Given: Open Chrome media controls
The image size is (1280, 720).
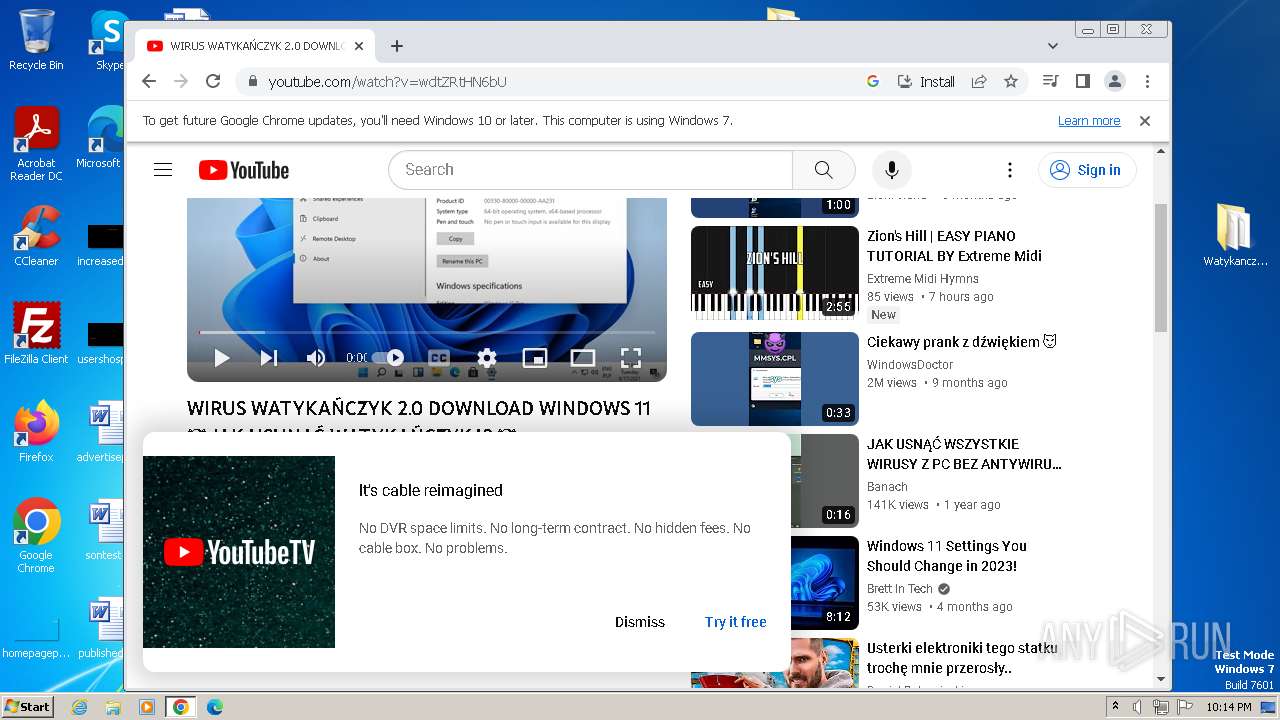Looking at the screenshot, I should [x=1050, y=82].
